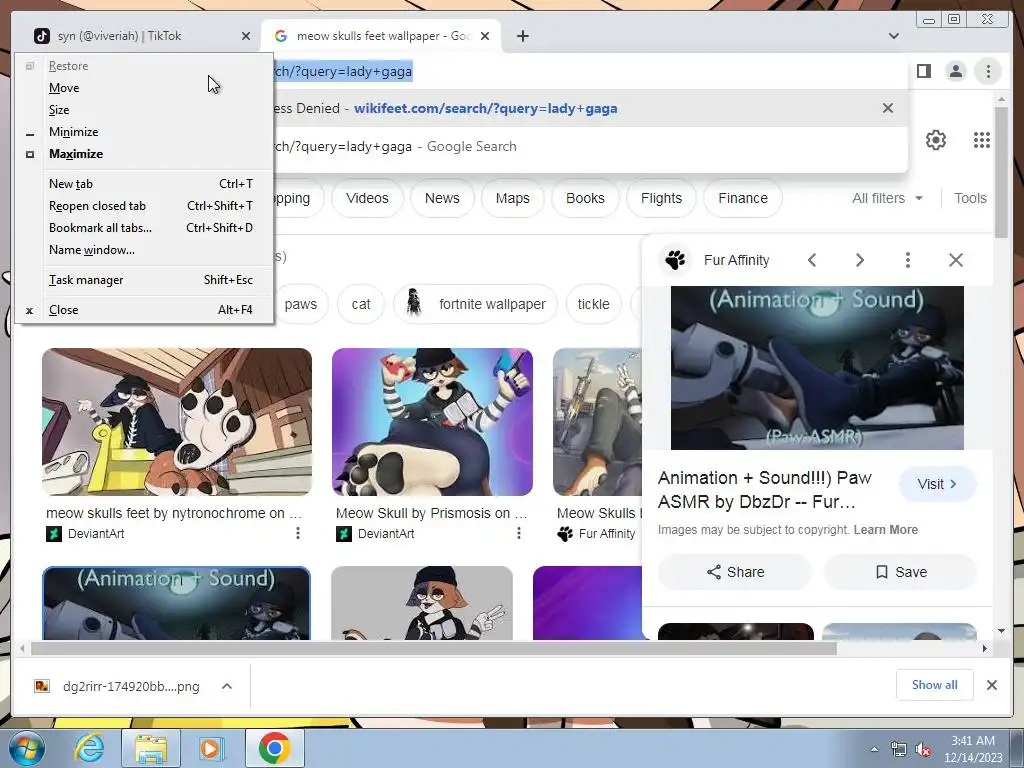Select the cat suggestion chip
Viewport: 1024px width, 768px height.
(x=360, y=304)
